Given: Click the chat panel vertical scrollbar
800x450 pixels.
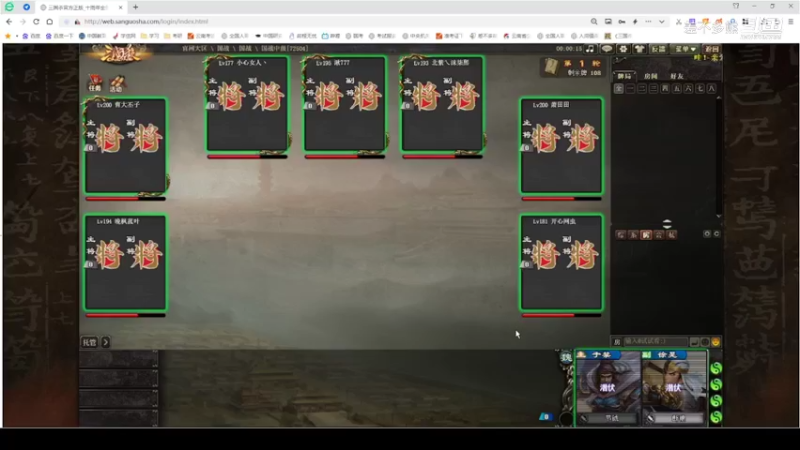Looking at the screenshot, I should pyautogui.click(x=719, y=157).
